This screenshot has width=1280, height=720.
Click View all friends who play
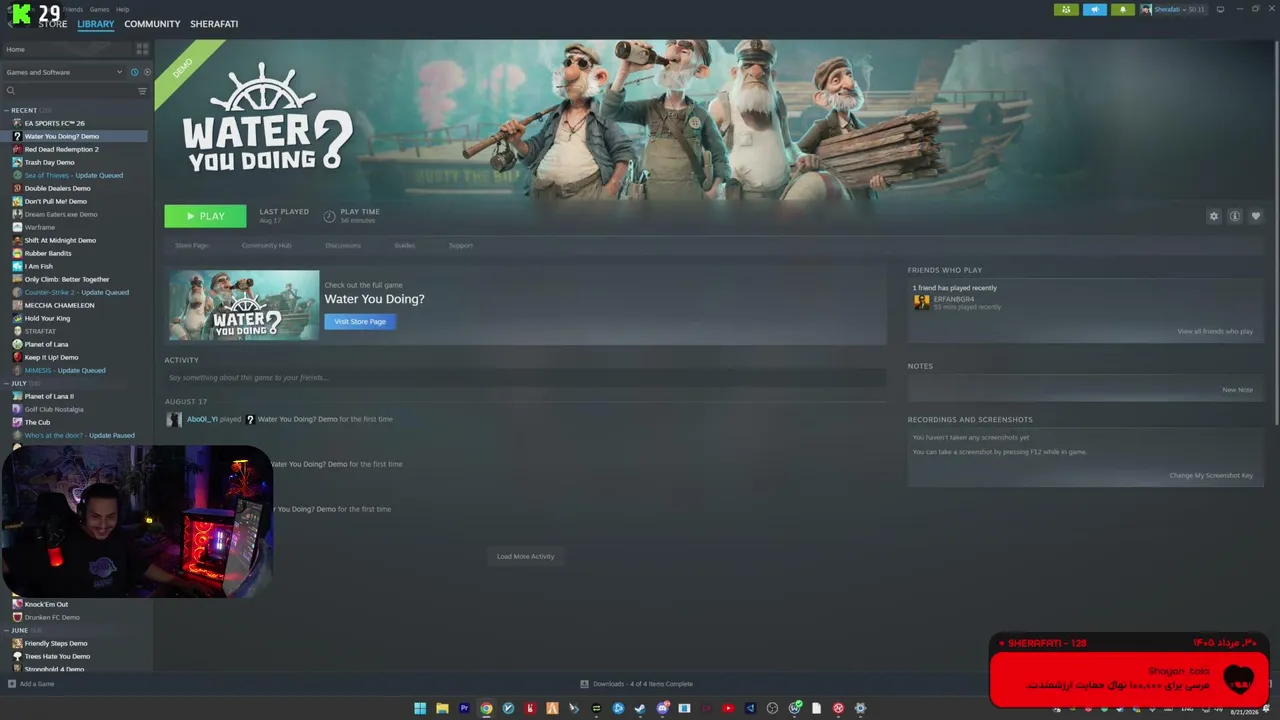click(1215, 331)
